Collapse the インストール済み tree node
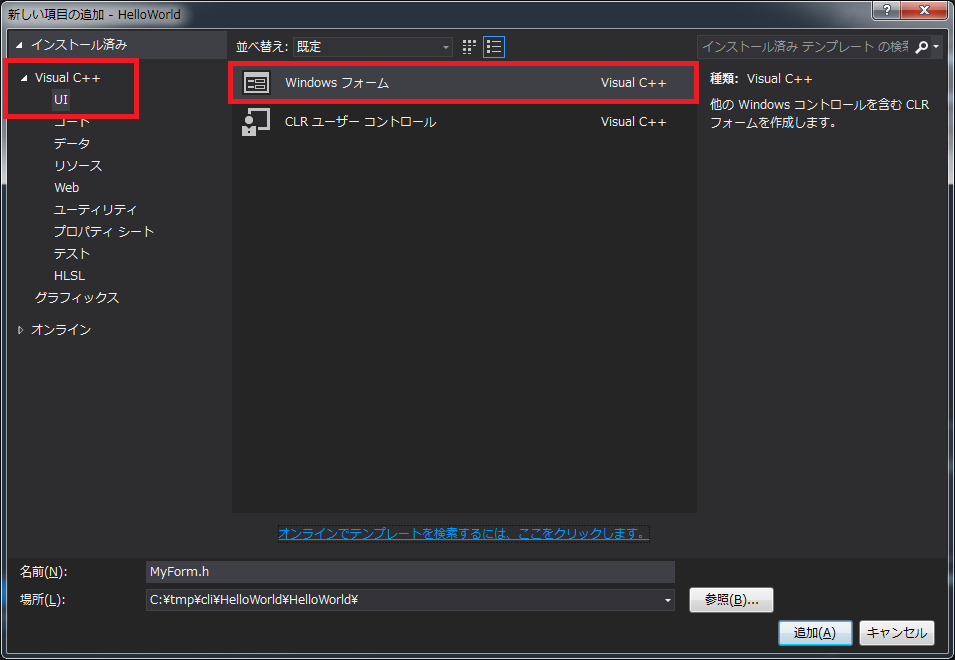This screenshot has width=955, height=660. 19,45
